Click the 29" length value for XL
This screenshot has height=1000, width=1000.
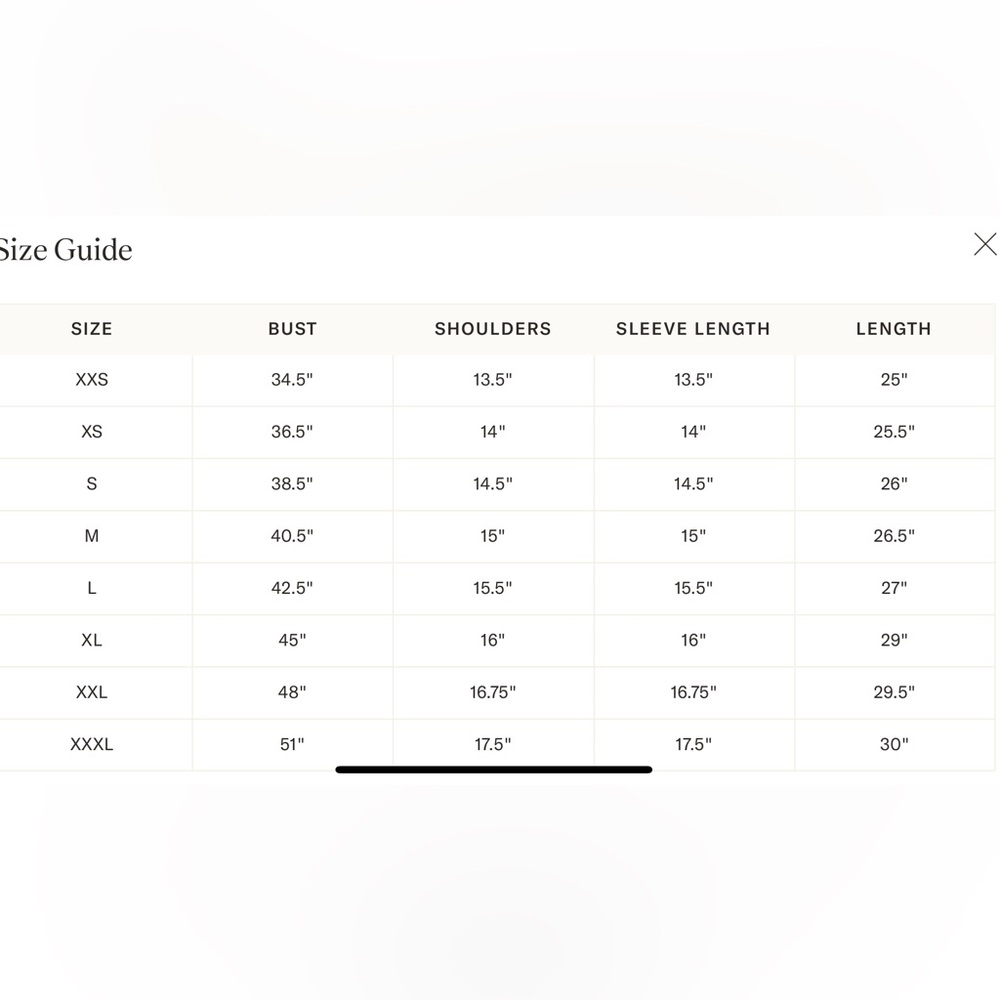893,640
